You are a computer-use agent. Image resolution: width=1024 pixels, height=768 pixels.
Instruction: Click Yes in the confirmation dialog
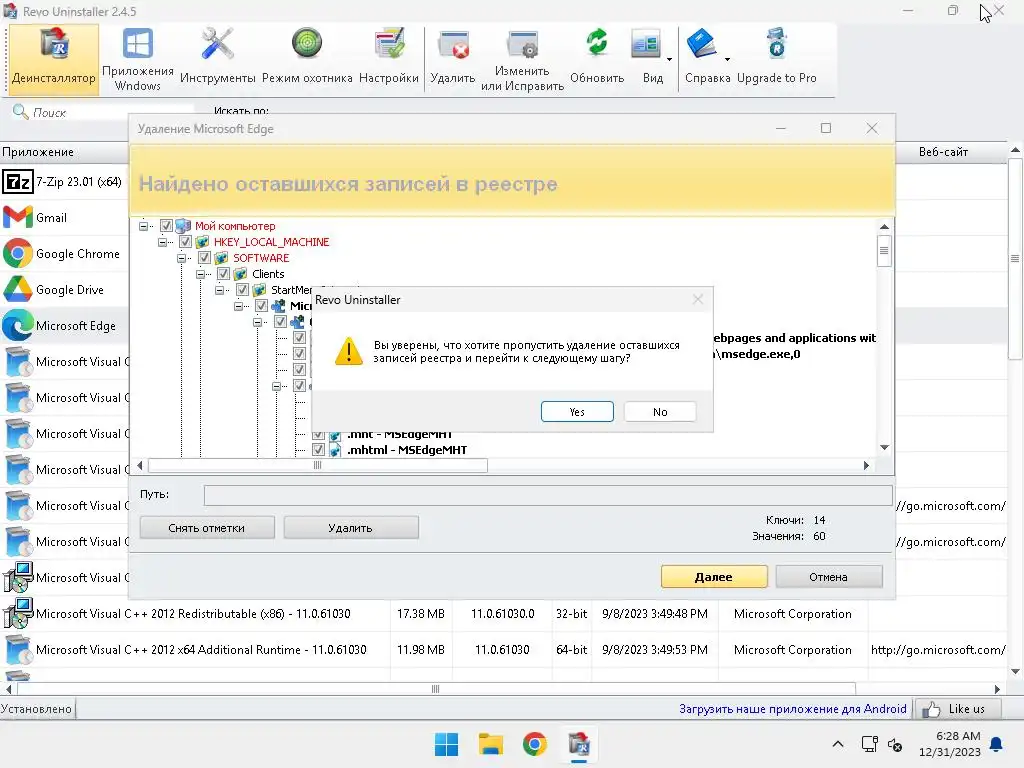(577, 411)
